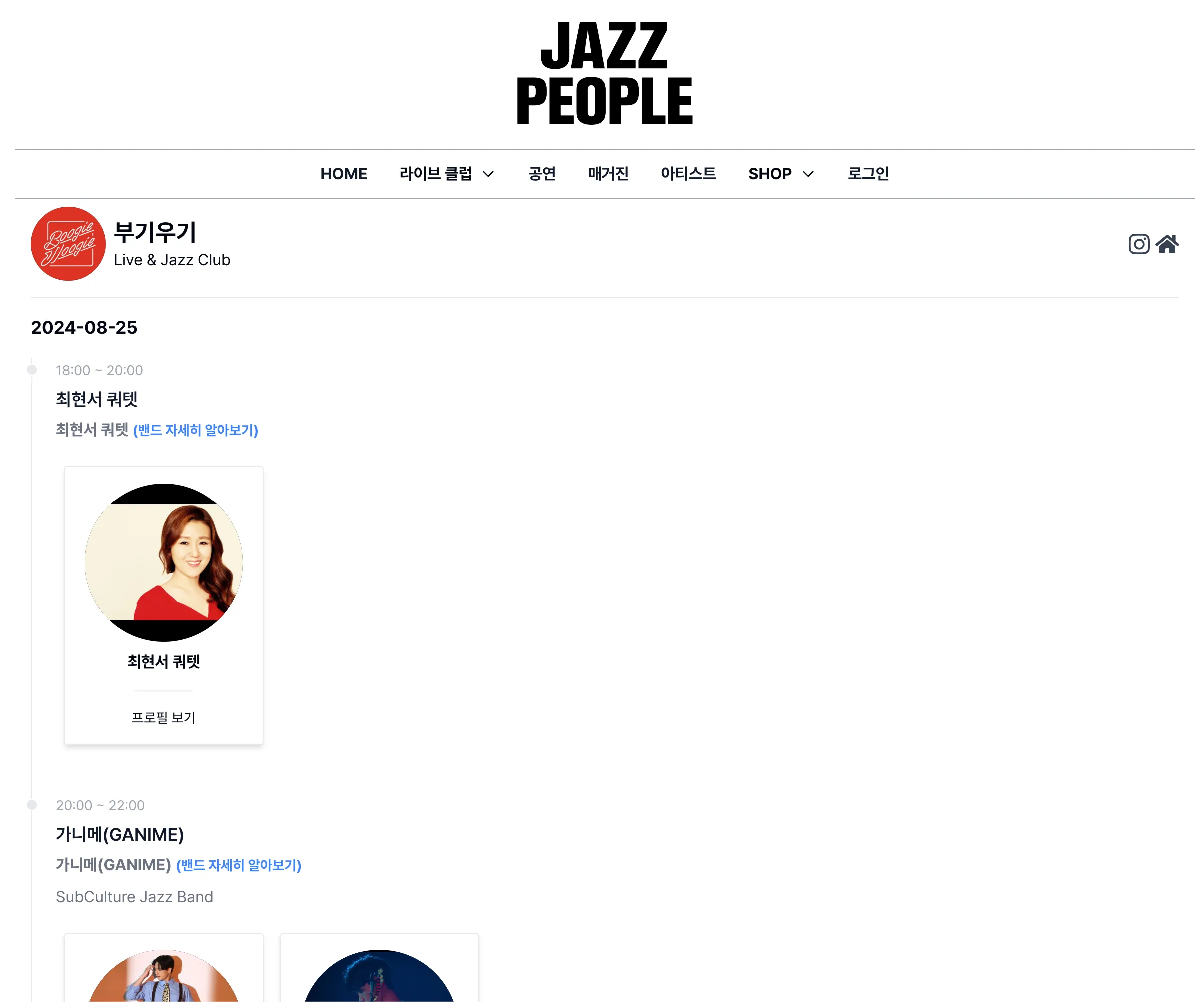Click the Live & Jazz Club subtitle

[x=172, y=260]
